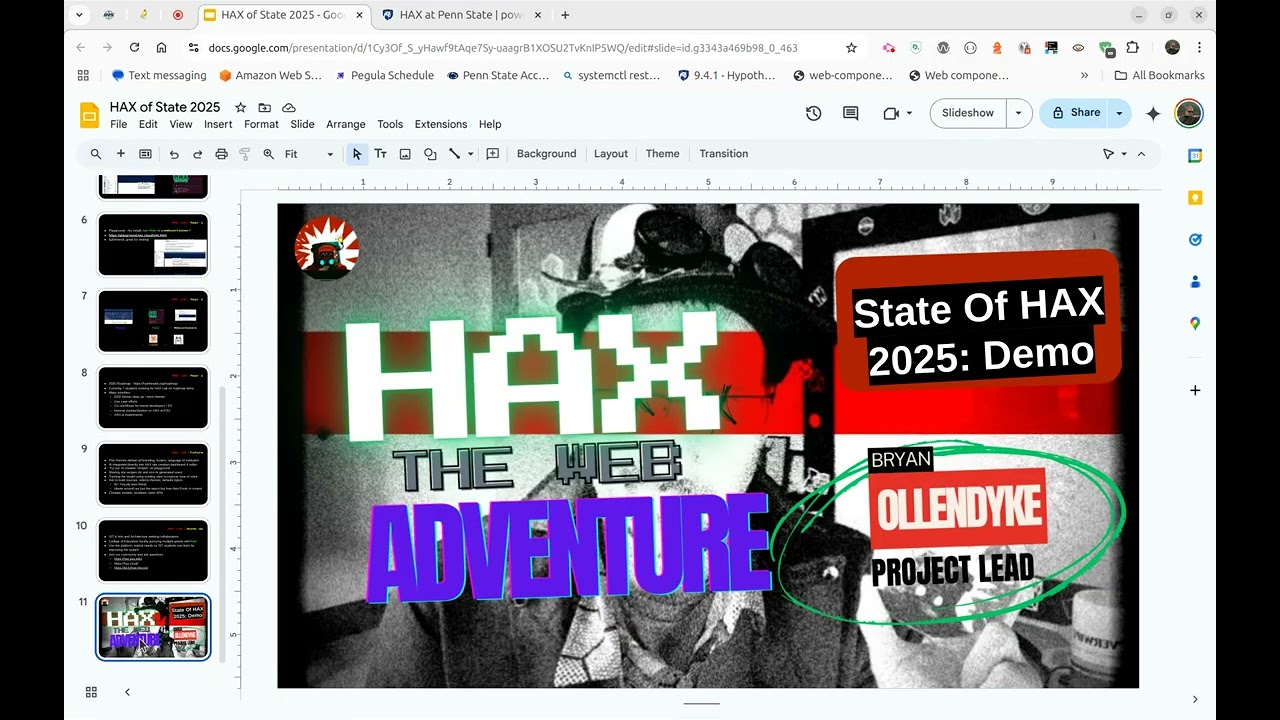Viewport: 1280px width, 720px height.
Task: Show side panel chevron at bottom right
Action: 1195,700
